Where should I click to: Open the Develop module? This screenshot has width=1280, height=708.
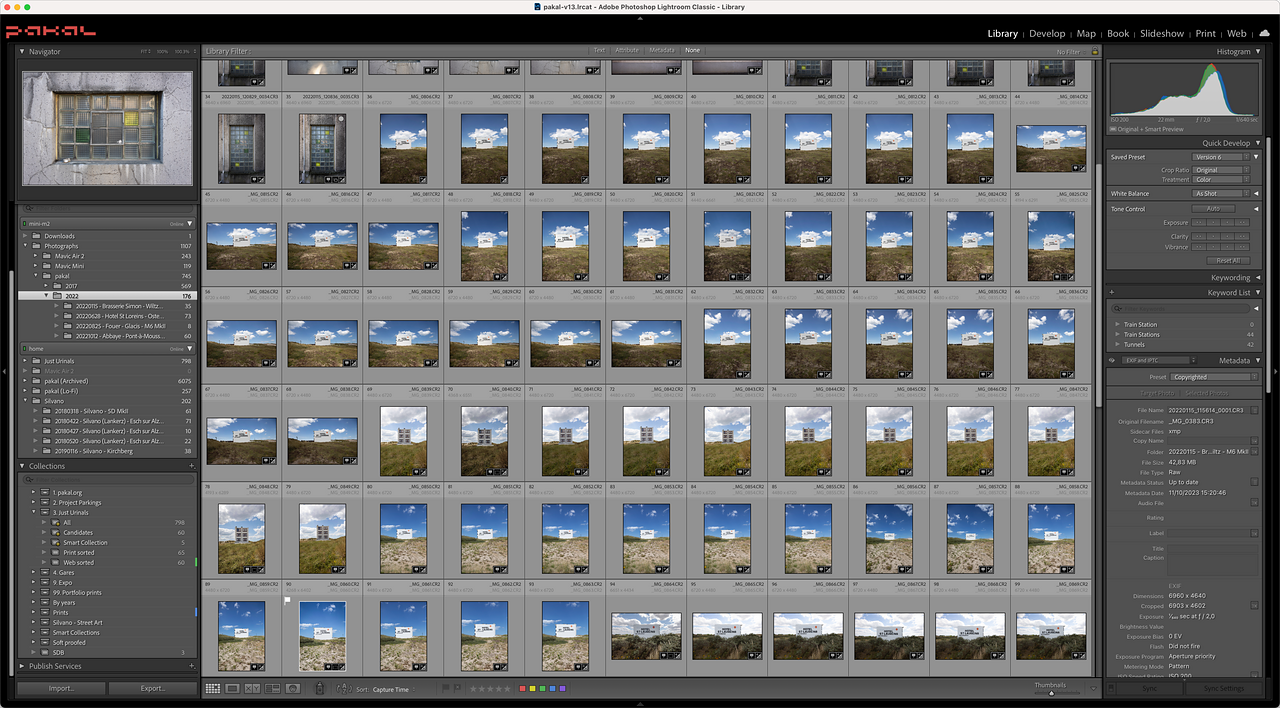tap(1047, 33)
